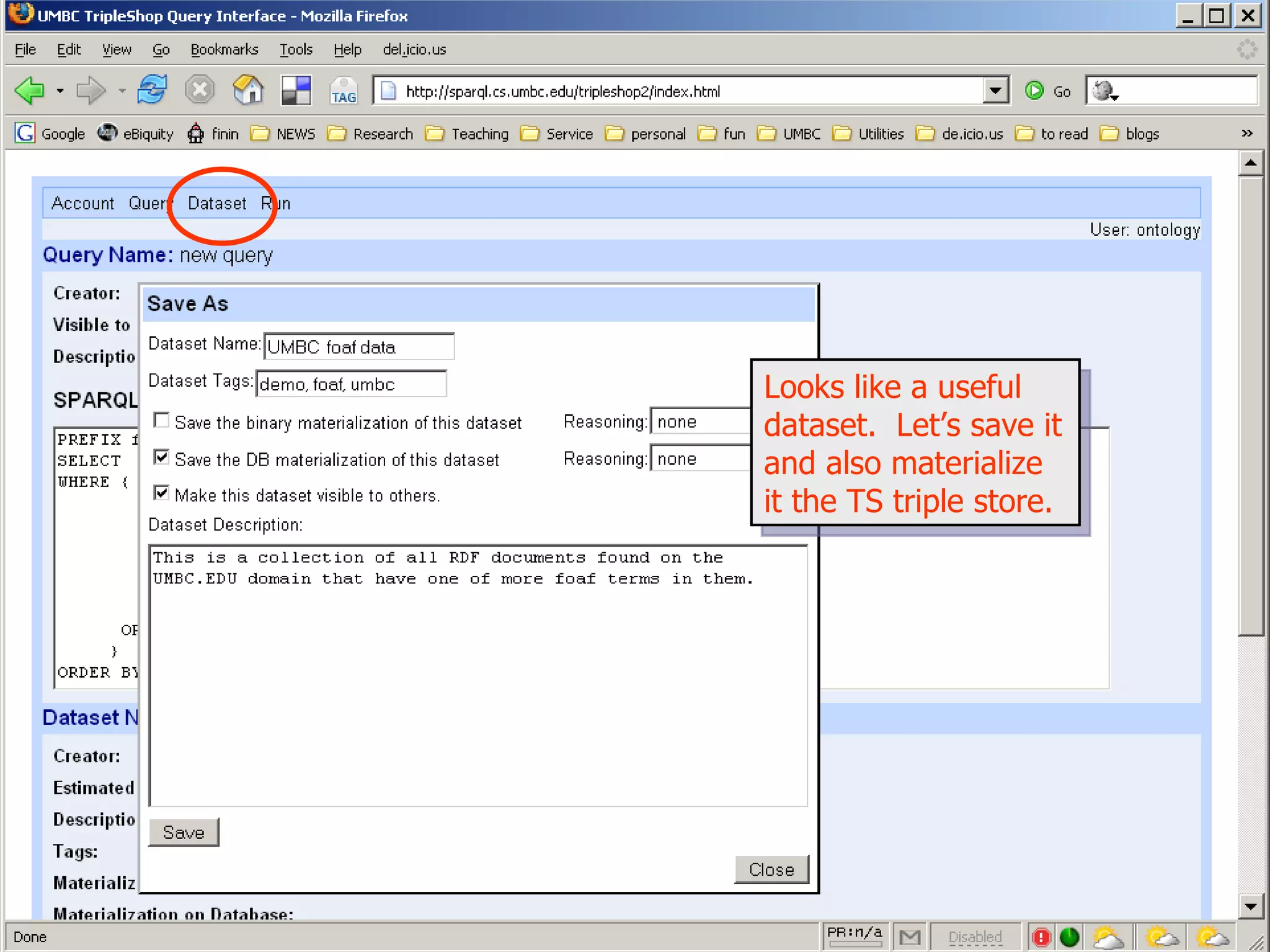Click the green Go button icon

(x=1034, y=91)
